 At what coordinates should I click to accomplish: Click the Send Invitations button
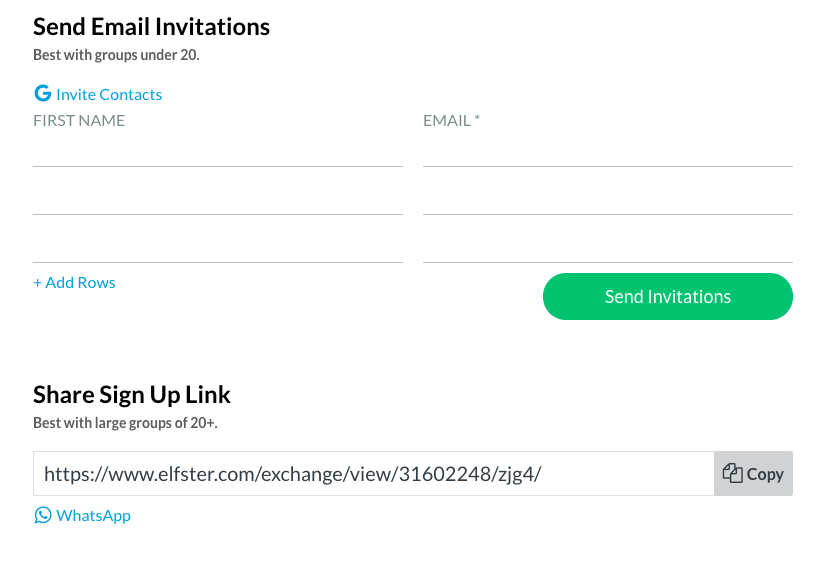[x=667, y=297]
